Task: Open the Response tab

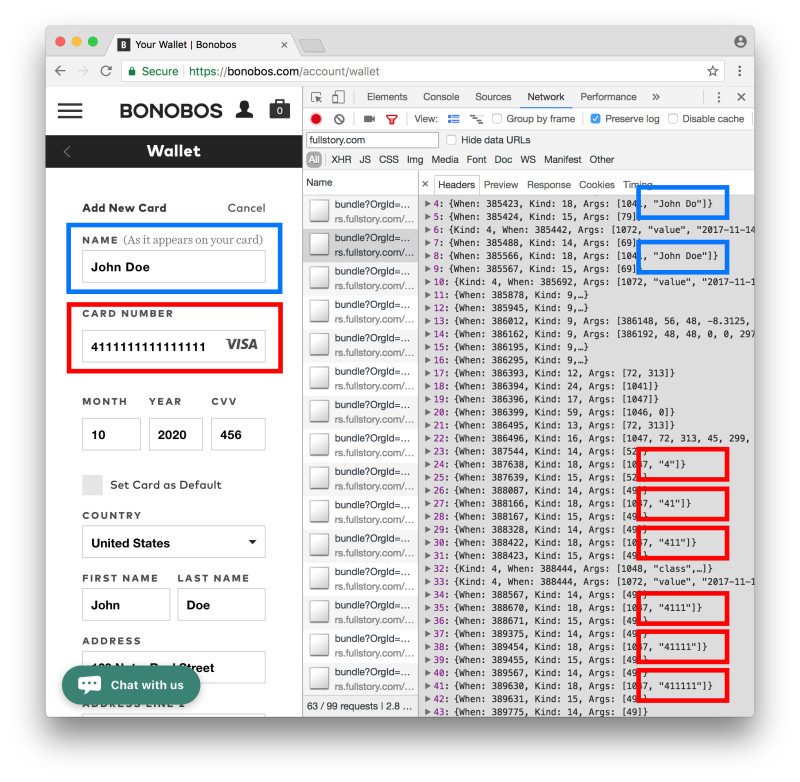Action: (548, 185)
